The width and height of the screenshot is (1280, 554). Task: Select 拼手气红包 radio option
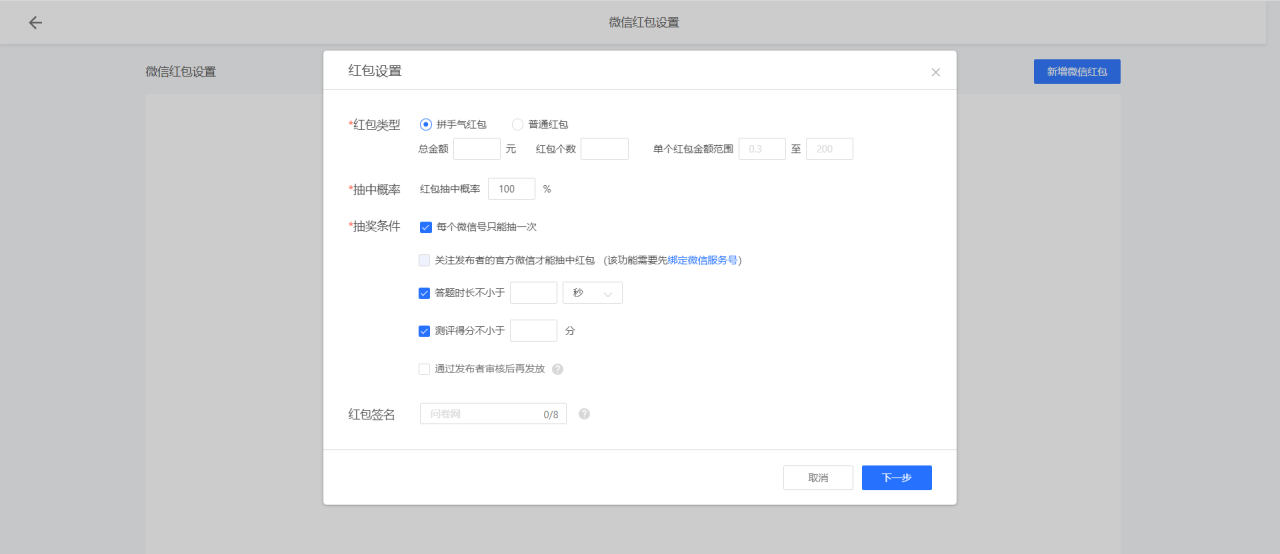click(426, 125)
